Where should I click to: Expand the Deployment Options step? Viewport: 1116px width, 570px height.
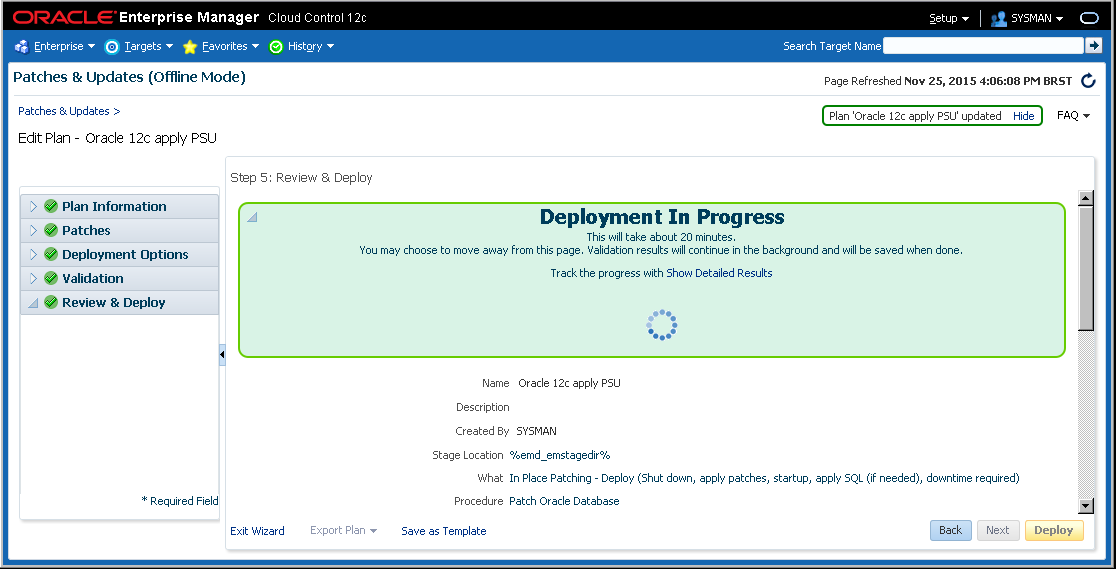click(x=33, y=254)
